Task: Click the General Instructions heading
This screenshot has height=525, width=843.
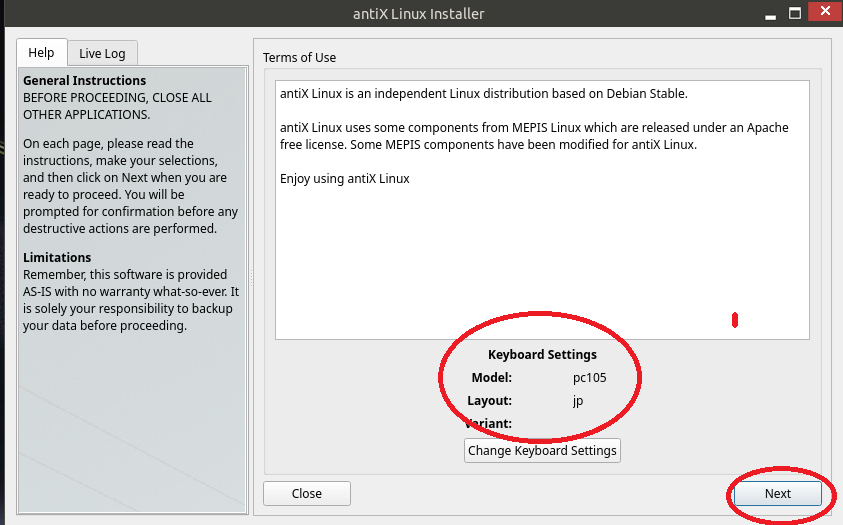Action: tap(85, 80)
